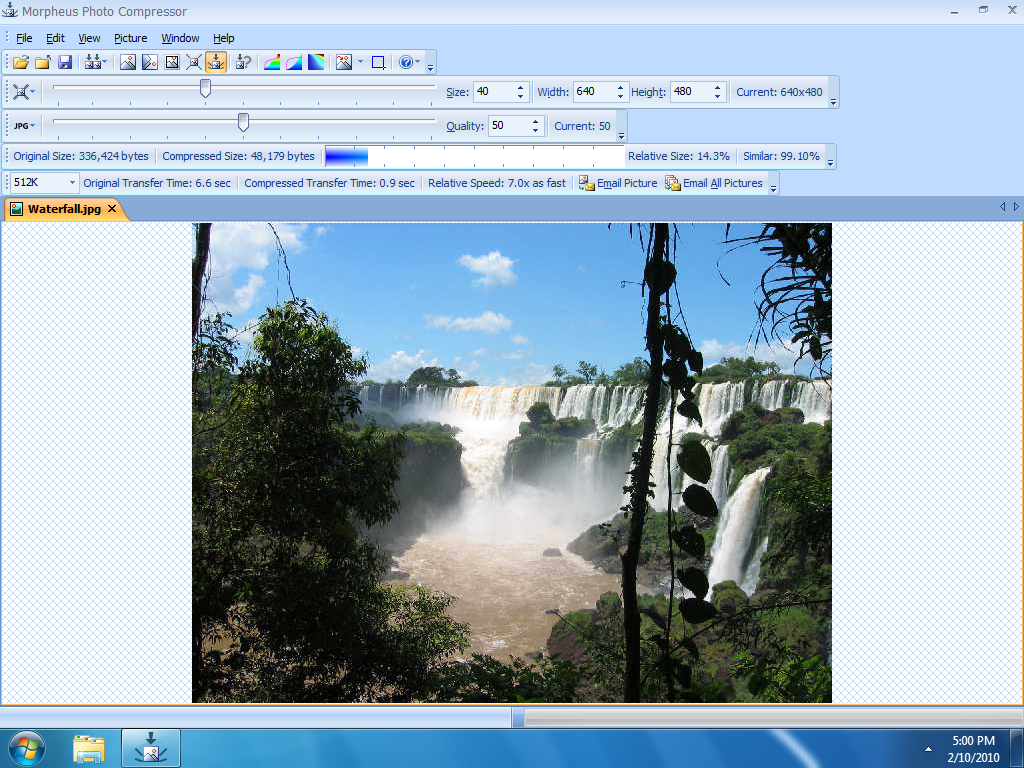Click the Open file folder icon

pyautogui.click(x=21, y=62)
